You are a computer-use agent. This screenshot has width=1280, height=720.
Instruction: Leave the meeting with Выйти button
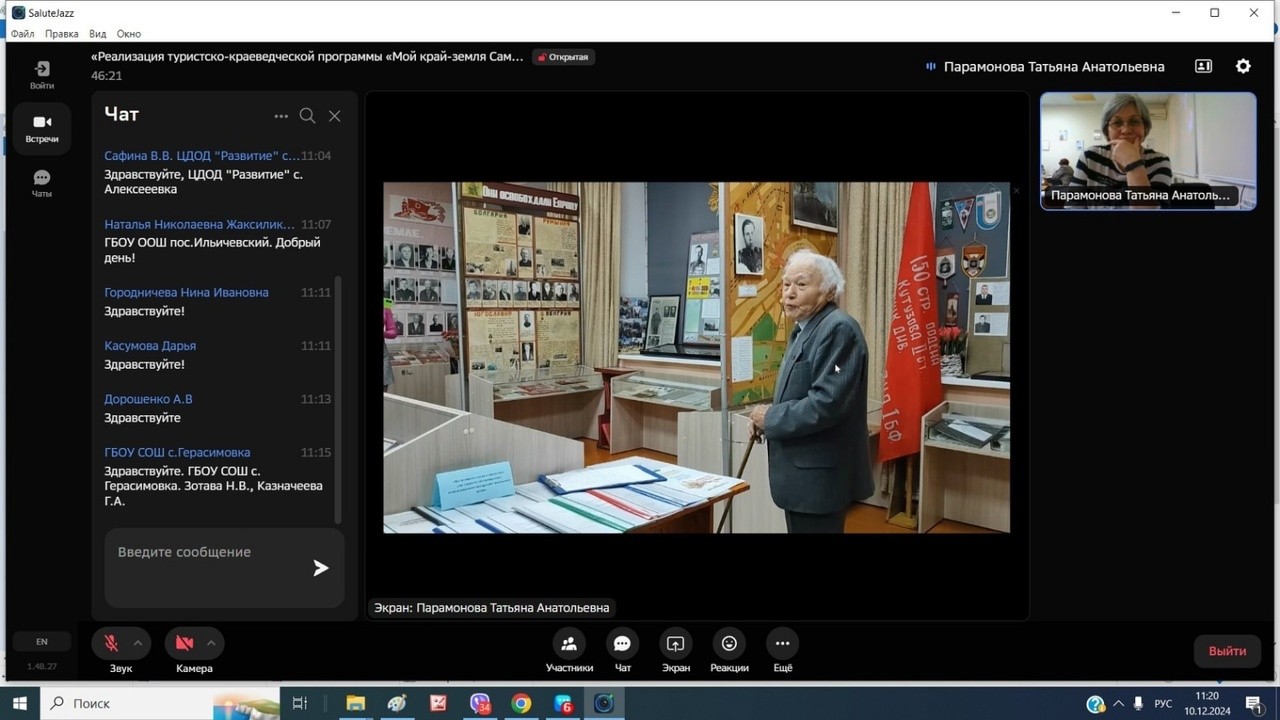coord(1227,651)
